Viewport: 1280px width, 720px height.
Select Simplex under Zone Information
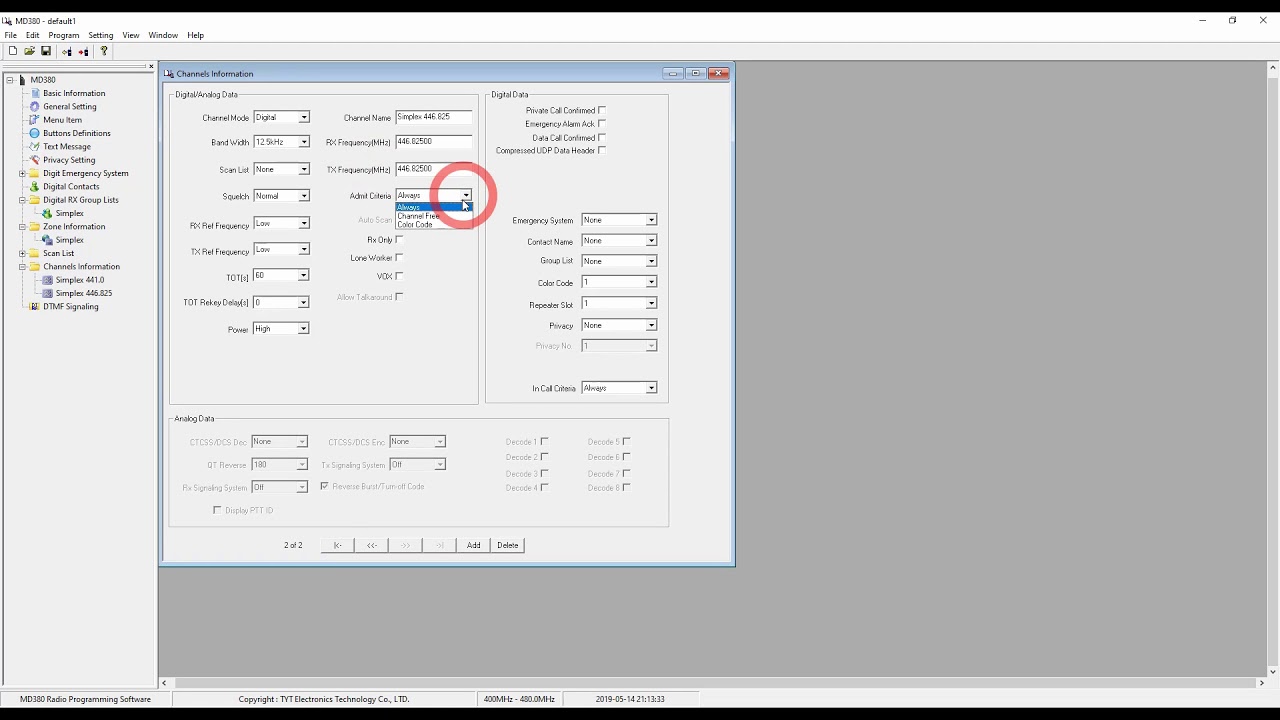[70, 240]
